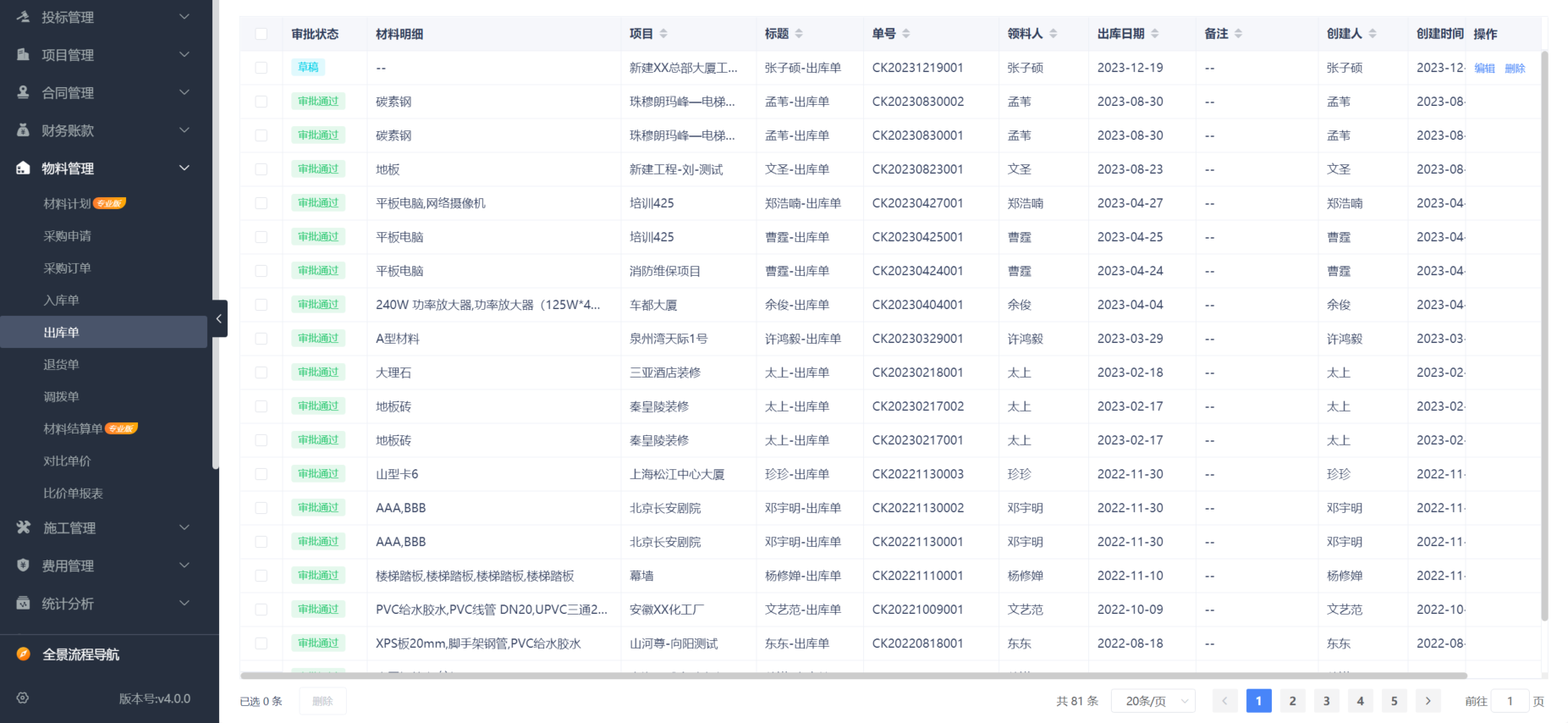Expand 投标管理 menu chevron

(184, 16)
